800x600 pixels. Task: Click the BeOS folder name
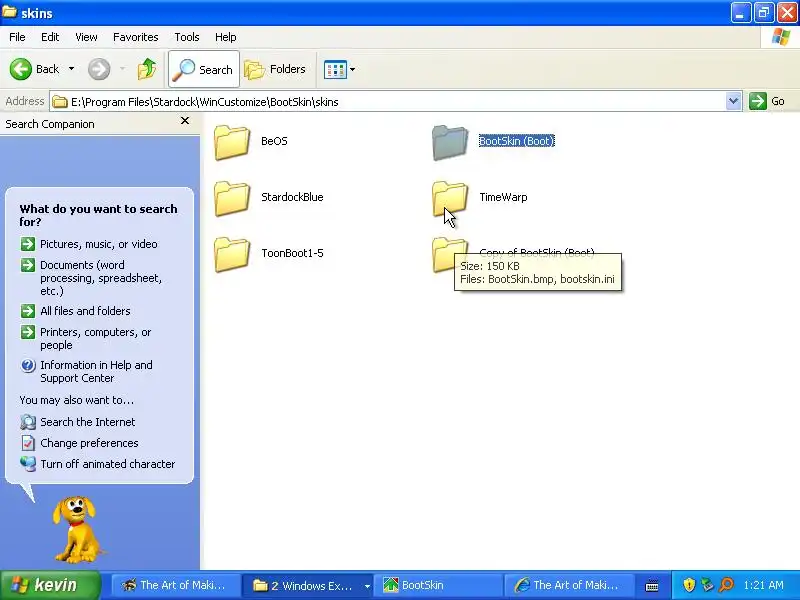click(x=274, y=141)
